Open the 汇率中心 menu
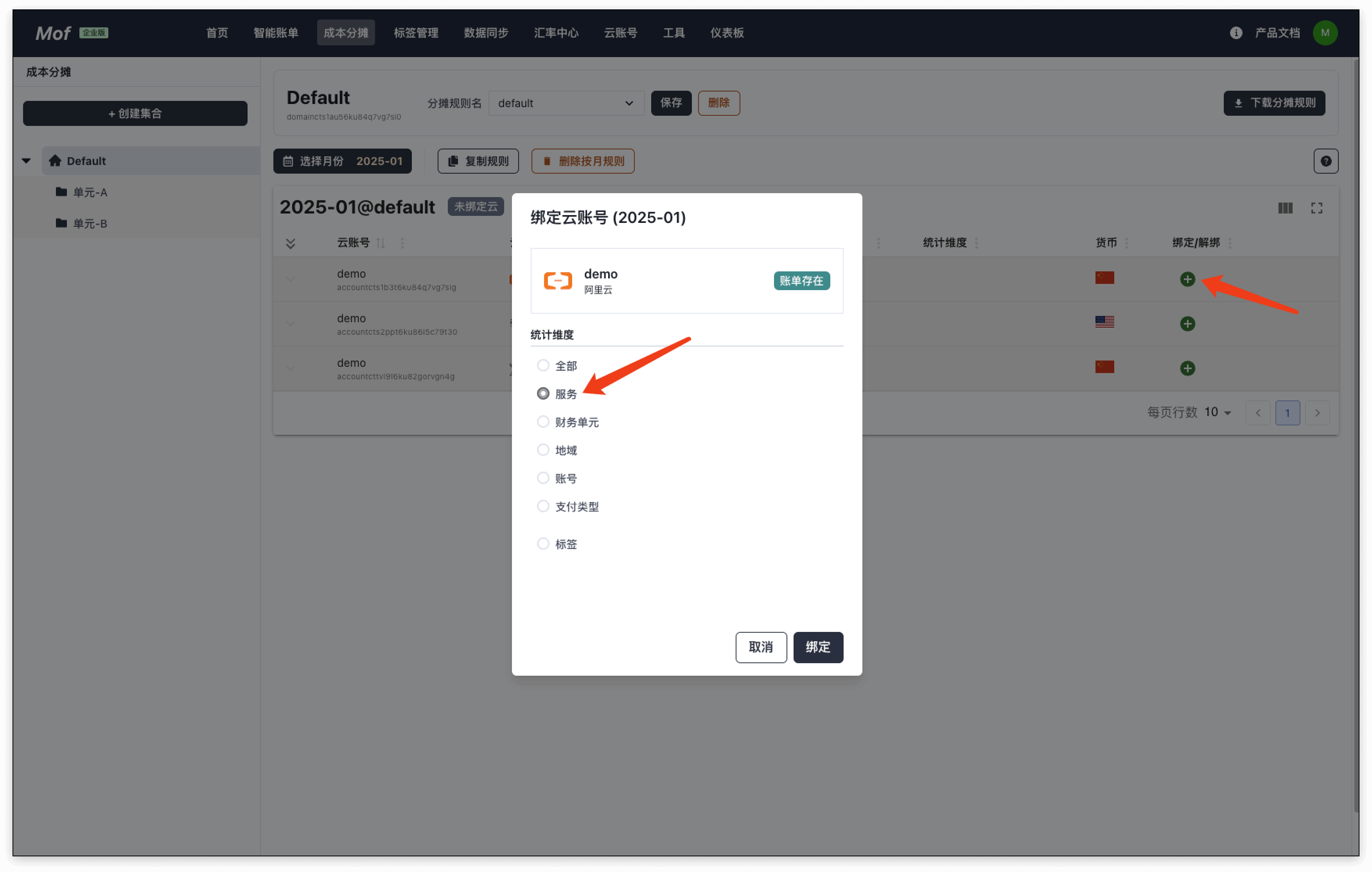The height and width of the screenshot is (872, 1372). [x=556, y=33]
